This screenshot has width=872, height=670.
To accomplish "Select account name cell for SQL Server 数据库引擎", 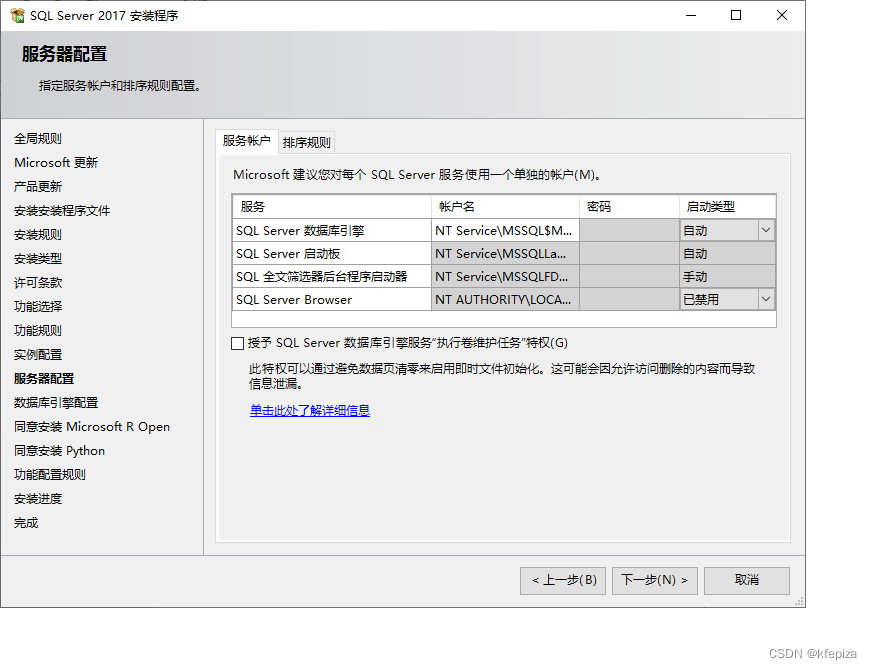I will coord(505,230).
